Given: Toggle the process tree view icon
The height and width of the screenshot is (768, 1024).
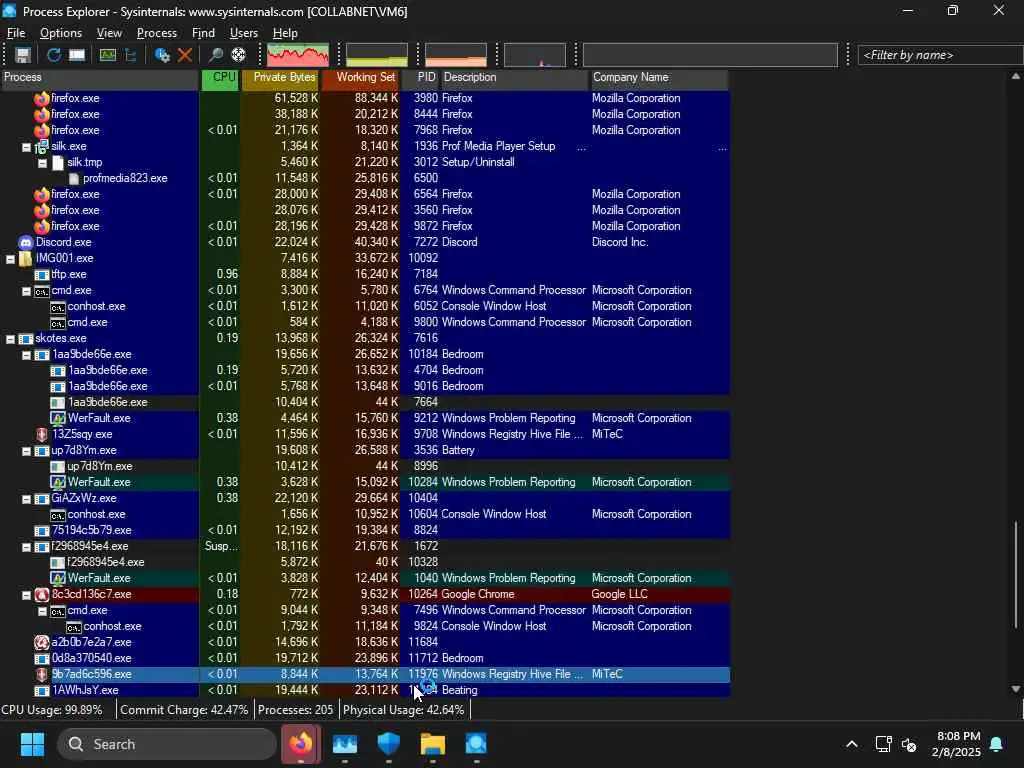Looking at the screenshot, I should (x=131, y=56).
